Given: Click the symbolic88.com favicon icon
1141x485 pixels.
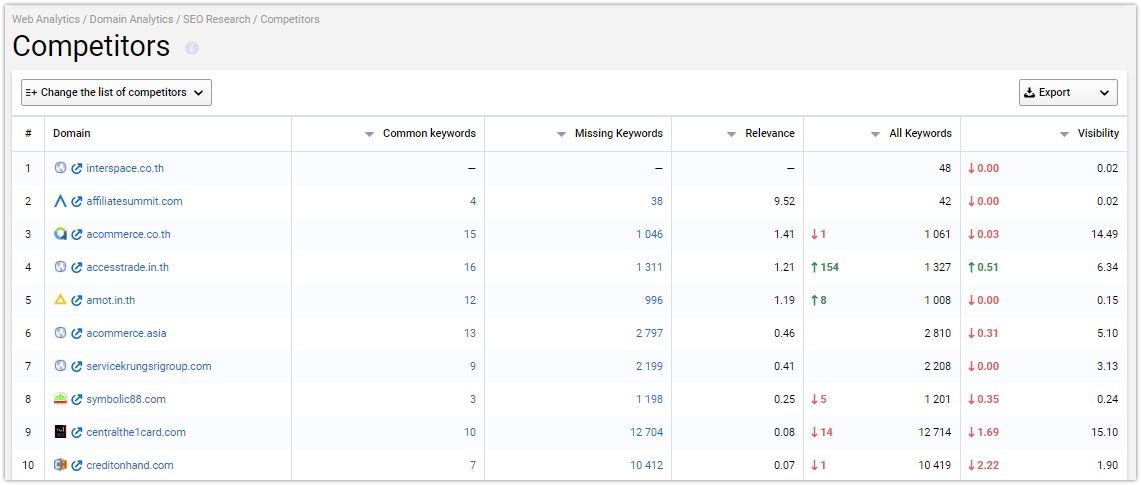Looking at the screenshot, I should (60, 398).
